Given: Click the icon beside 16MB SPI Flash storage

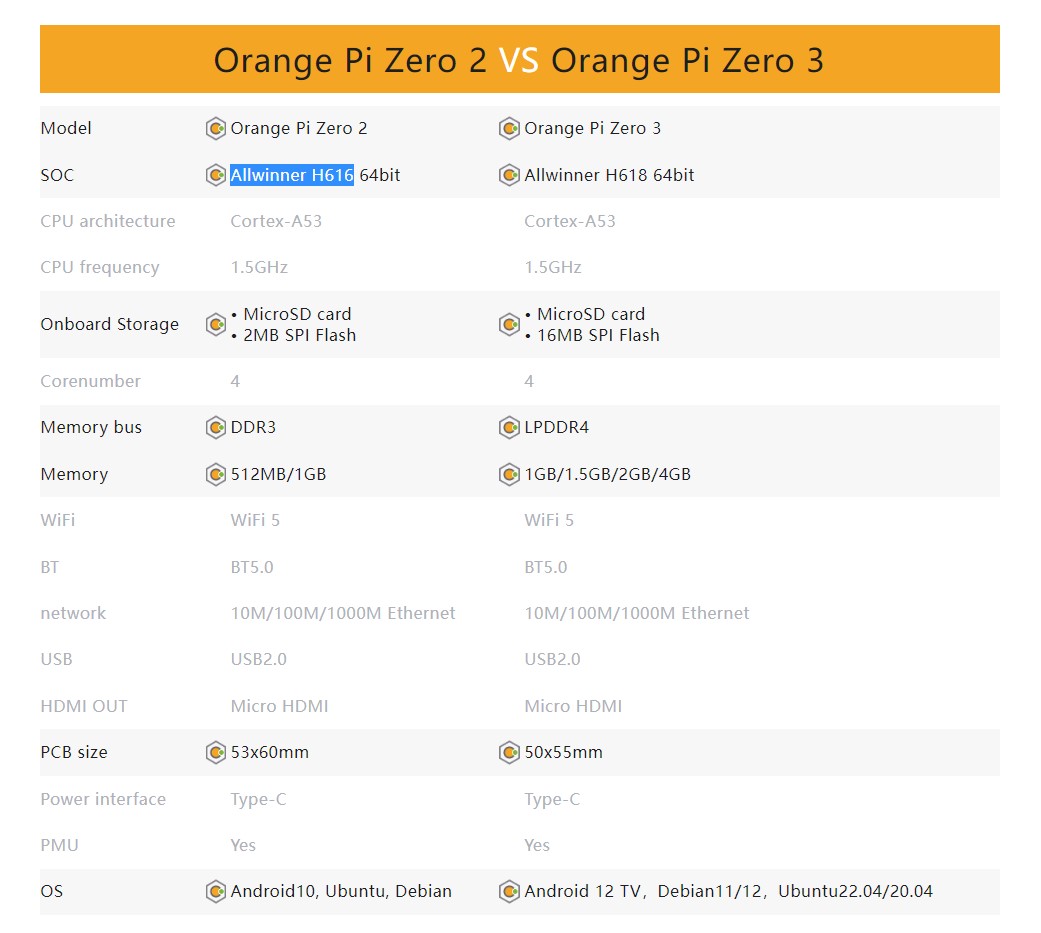Looking at the screenshot, I should [509, 325].
